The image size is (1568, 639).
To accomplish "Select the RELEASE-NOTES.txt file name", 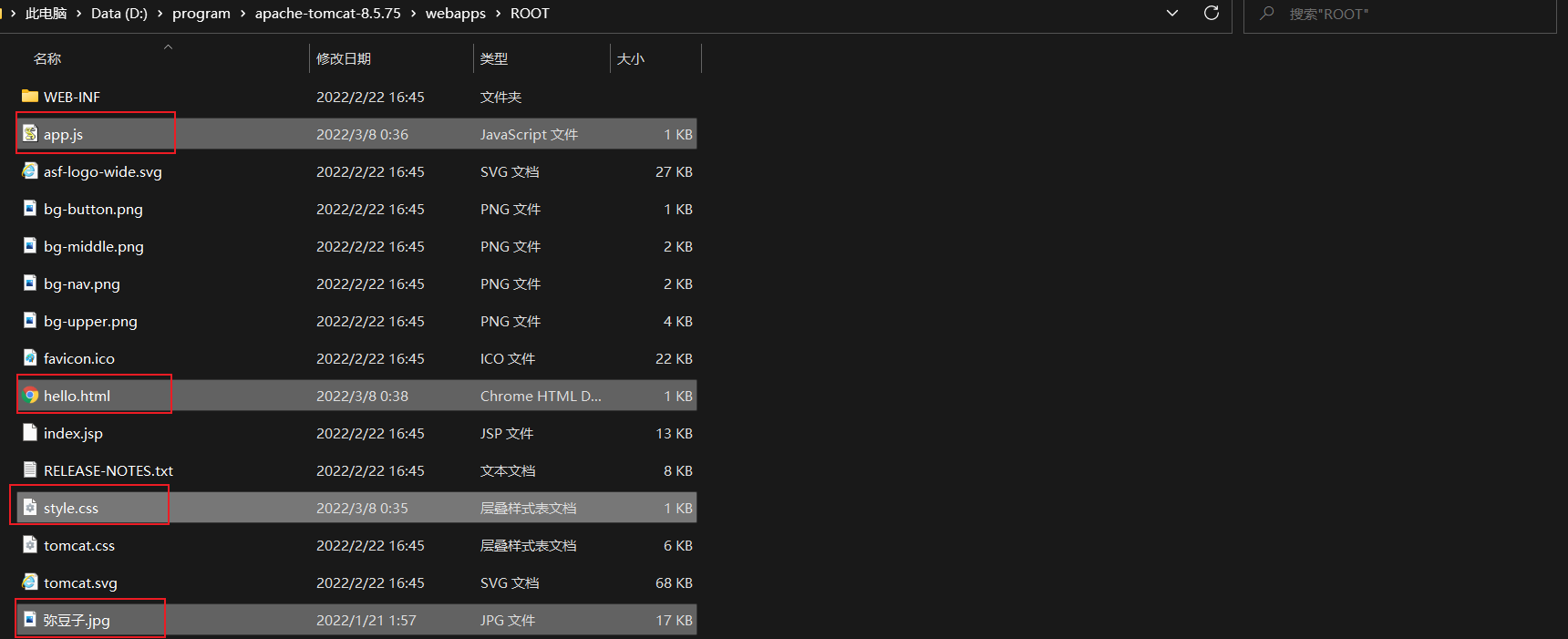I will click(x=108, y=470).
